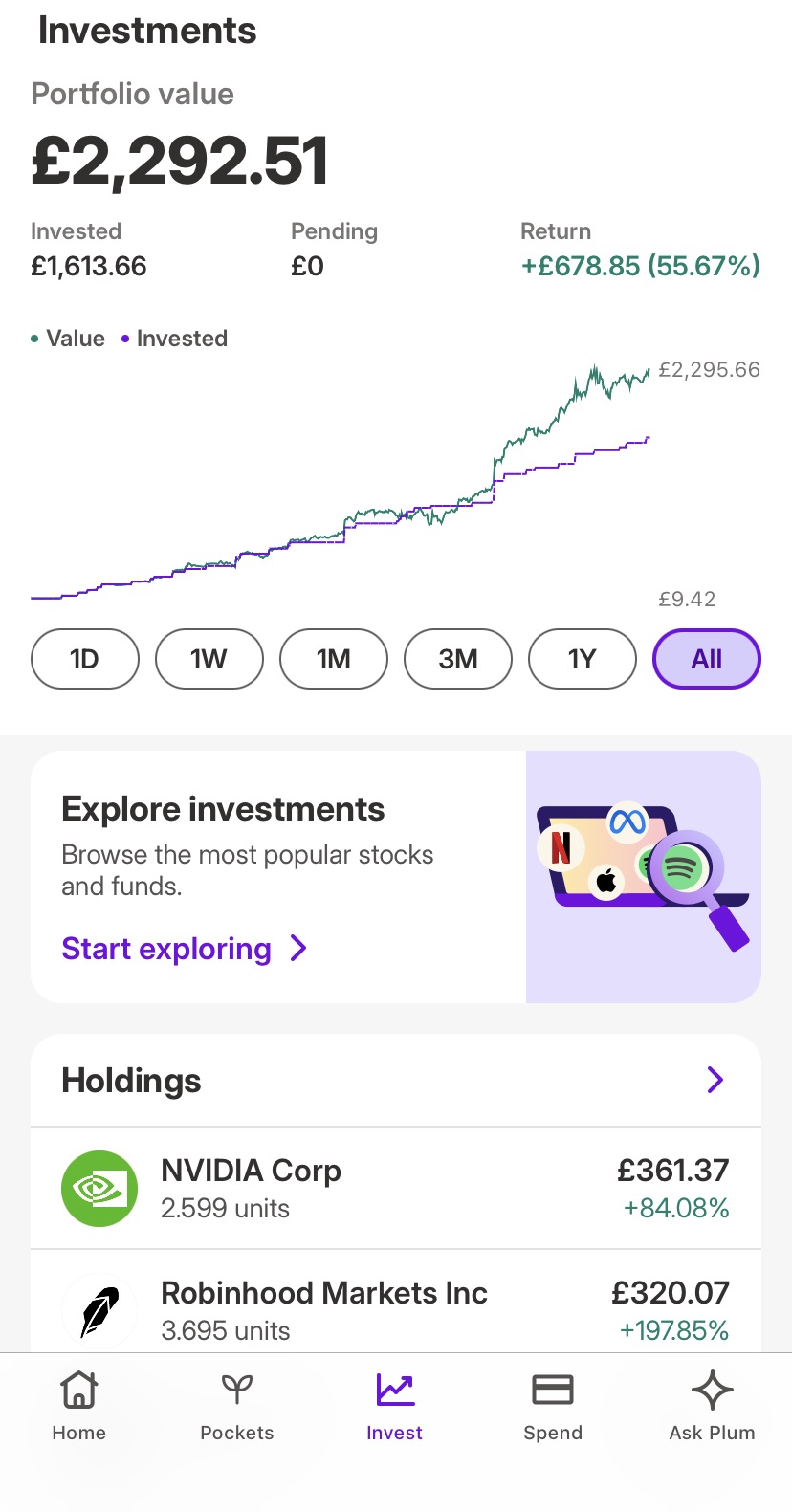
Task: Open NVIDIA Corp holding value £361.37
Action: click(x=672, y=1171)
